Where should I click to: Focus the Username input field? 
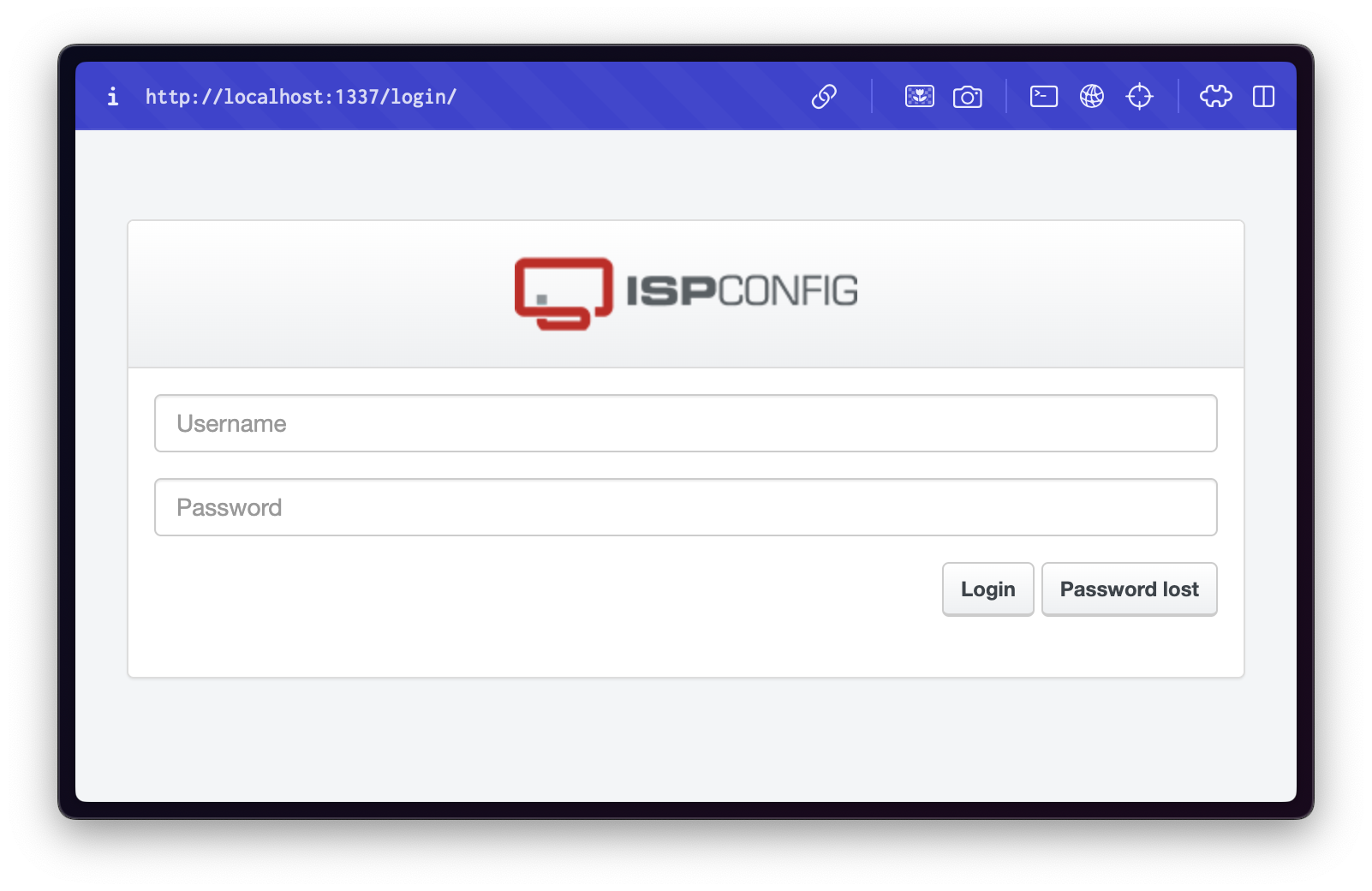pos(686,423)
